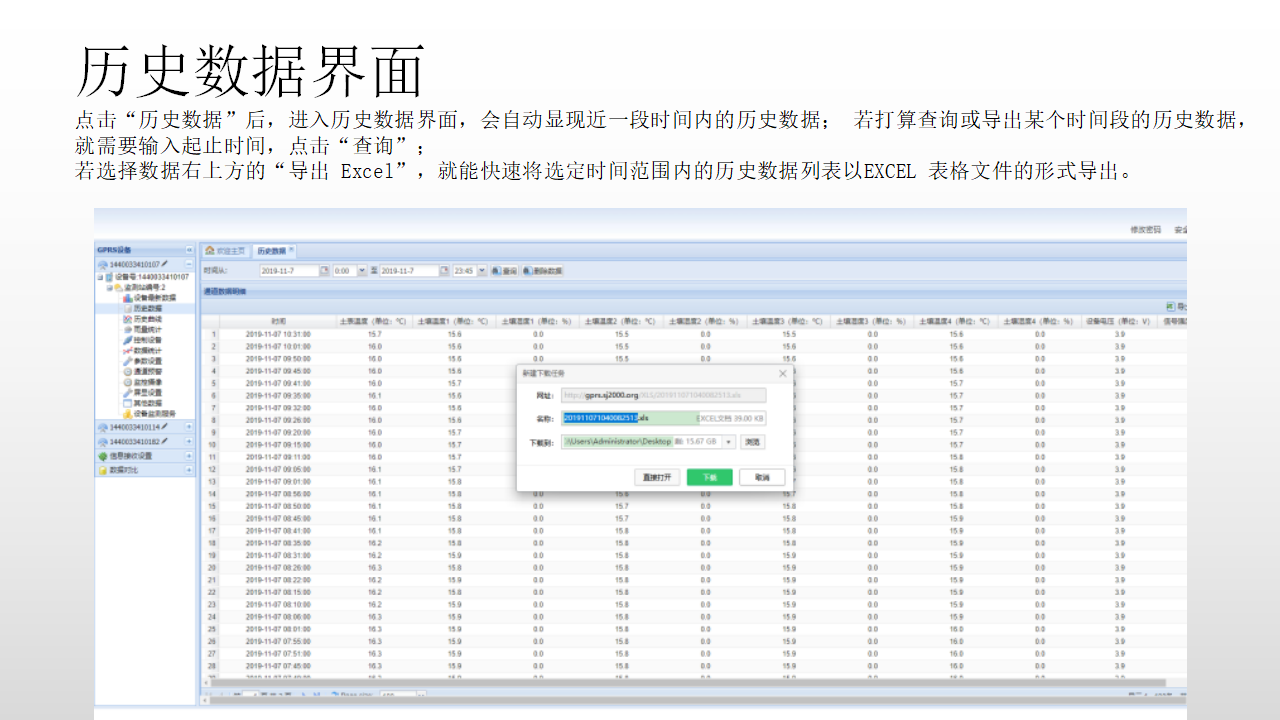Click 修改密码 change password link
1280x720 pixels.
pyautogui.click(x=1145, y=230)
